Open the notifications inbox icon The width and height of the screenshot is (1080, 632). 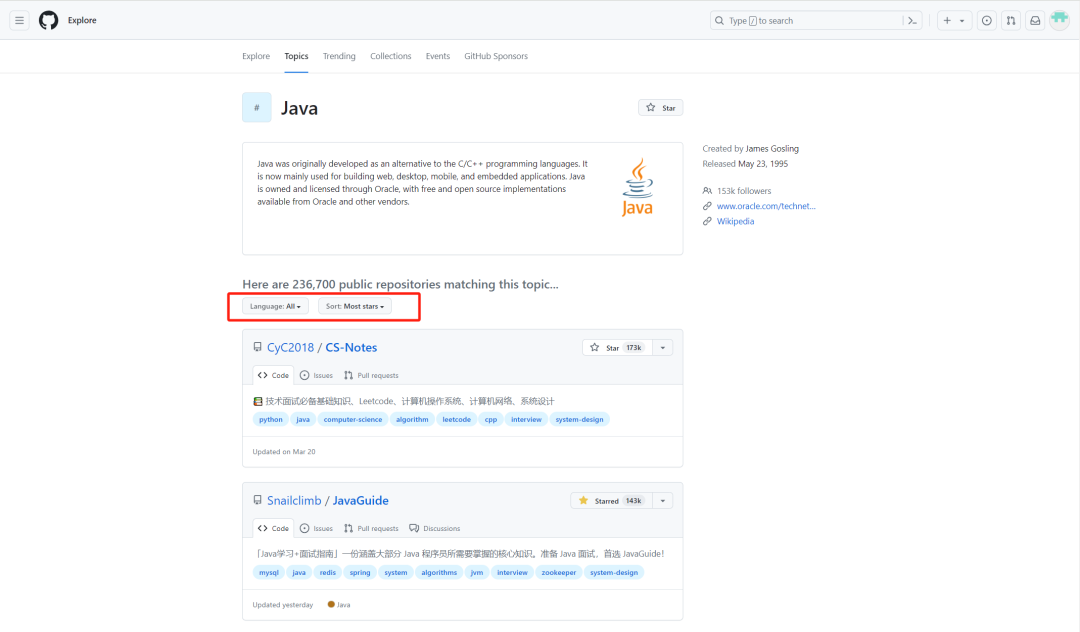[x=1035, y=21]
